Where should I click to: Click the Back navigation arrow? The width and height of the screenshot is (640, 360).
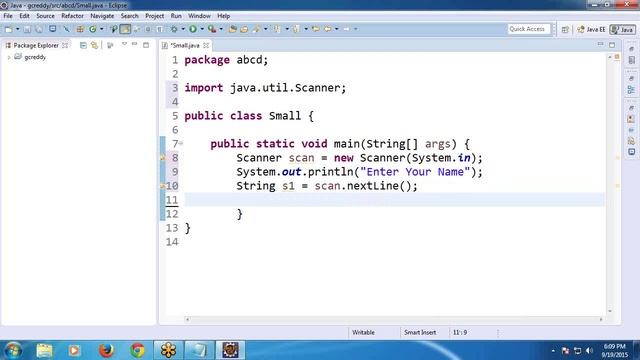[x=328, y=29]
